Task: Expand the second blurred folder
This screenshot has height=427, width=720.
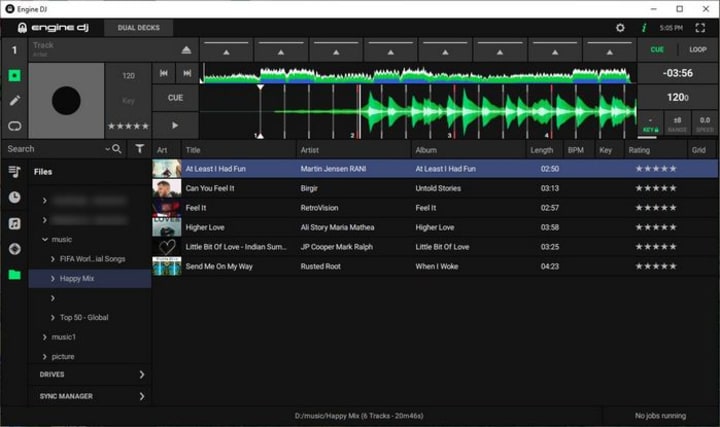Action: coord(45,220)
